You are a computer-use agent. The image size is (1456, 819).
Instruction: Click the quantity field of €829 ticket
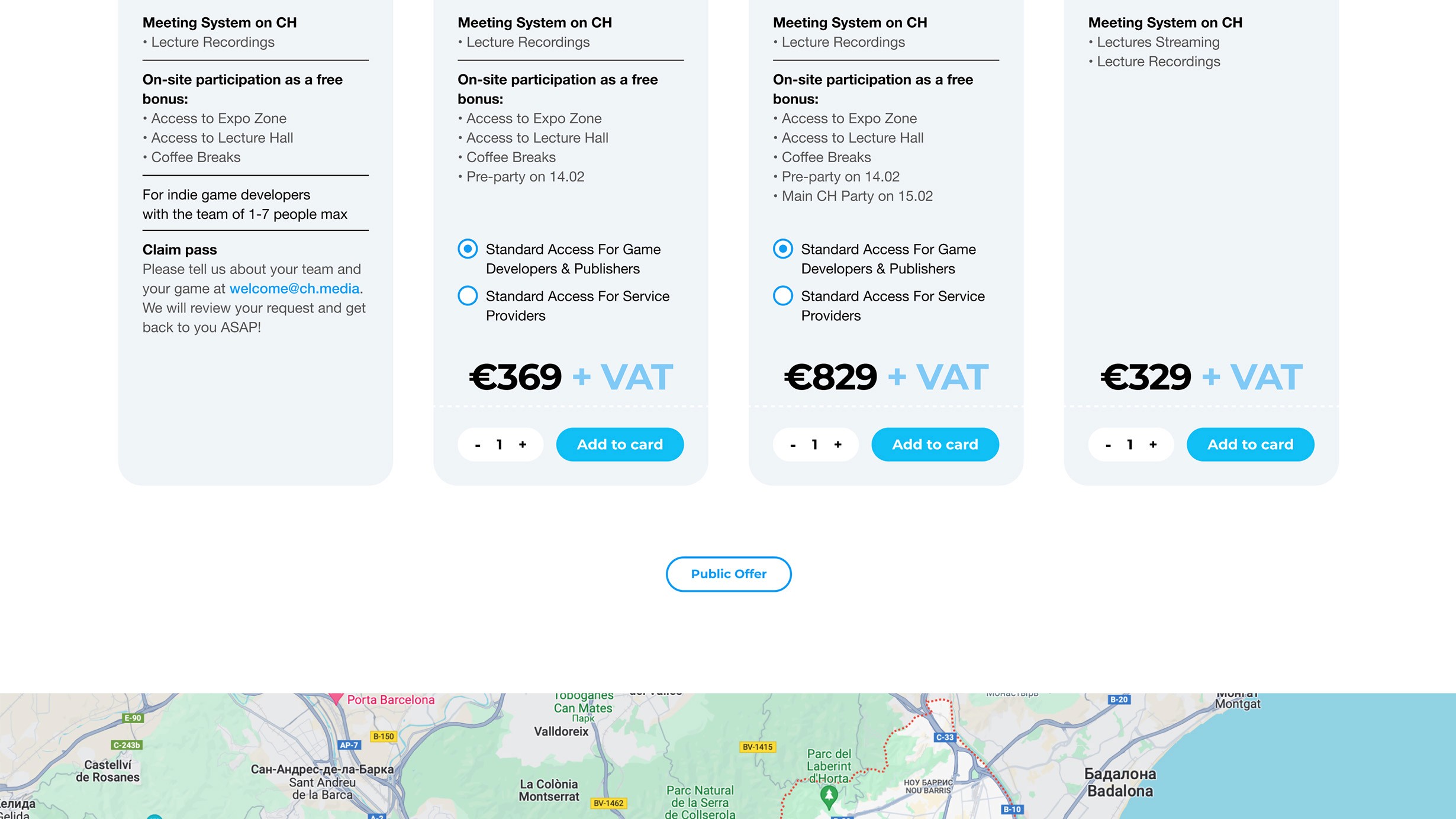[x=815, y=444]
